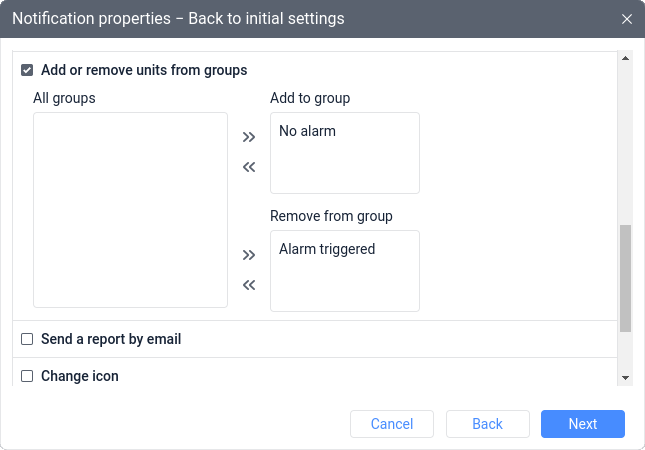Enable Send a report by email
Image resolution: width=645 pixels, height=450 pixels.
coord(27,340)
